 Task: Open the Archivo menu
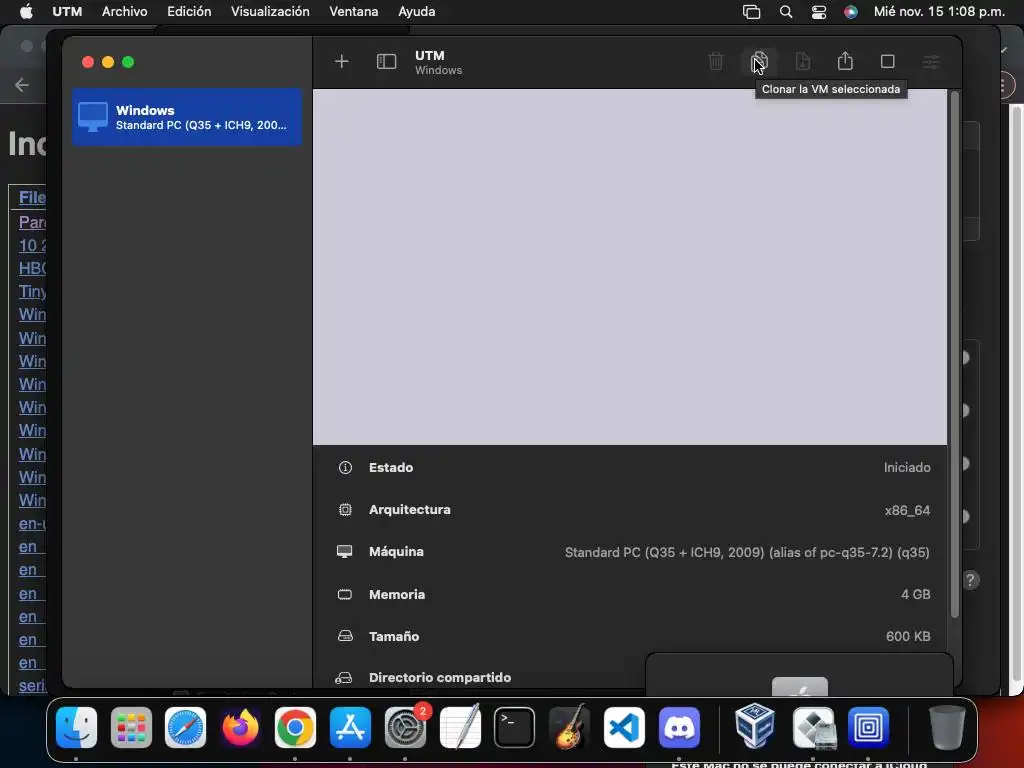click(x=124, y=12)
